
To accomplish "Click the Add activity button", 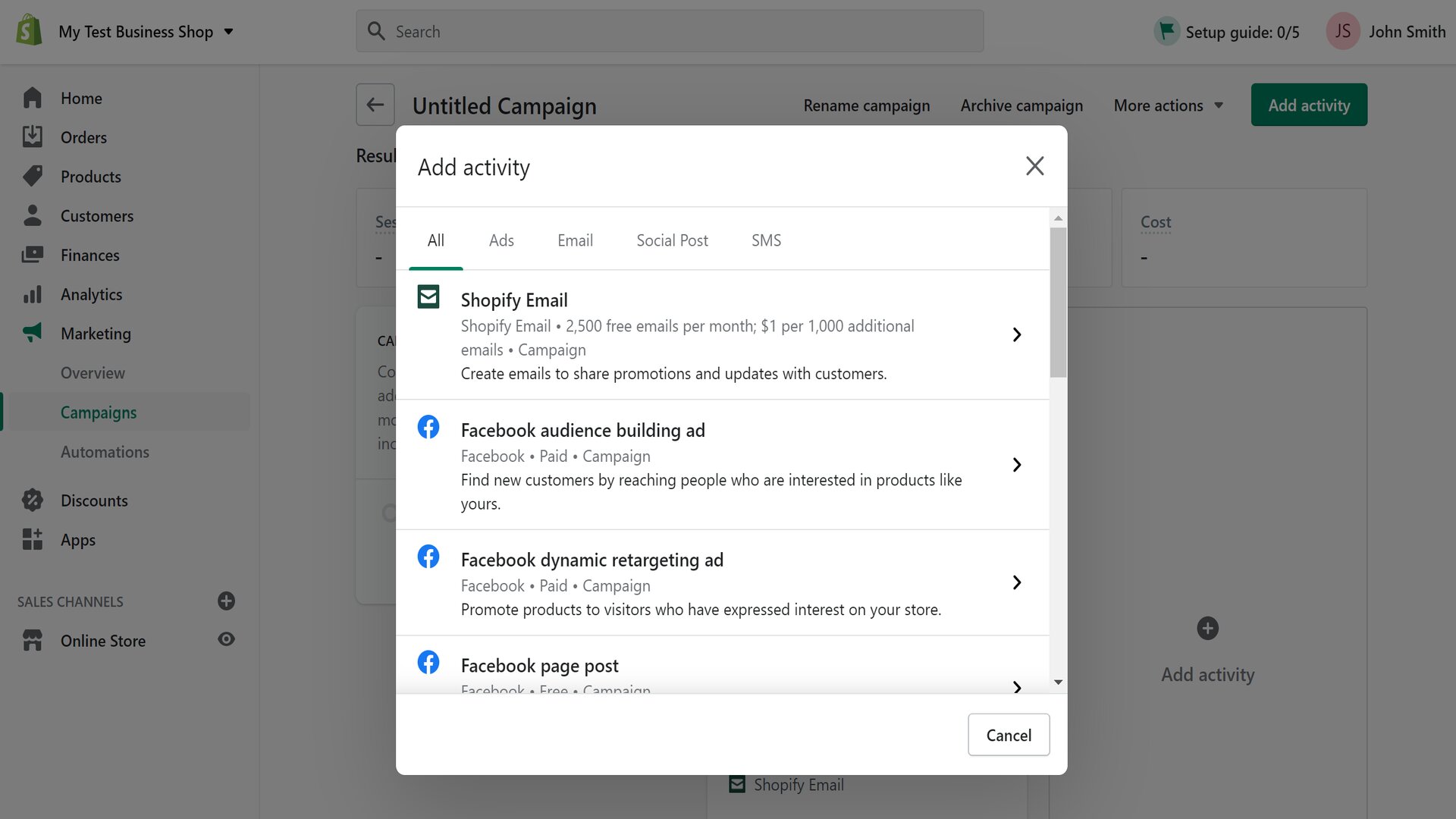I will (x=1309, y=104).
